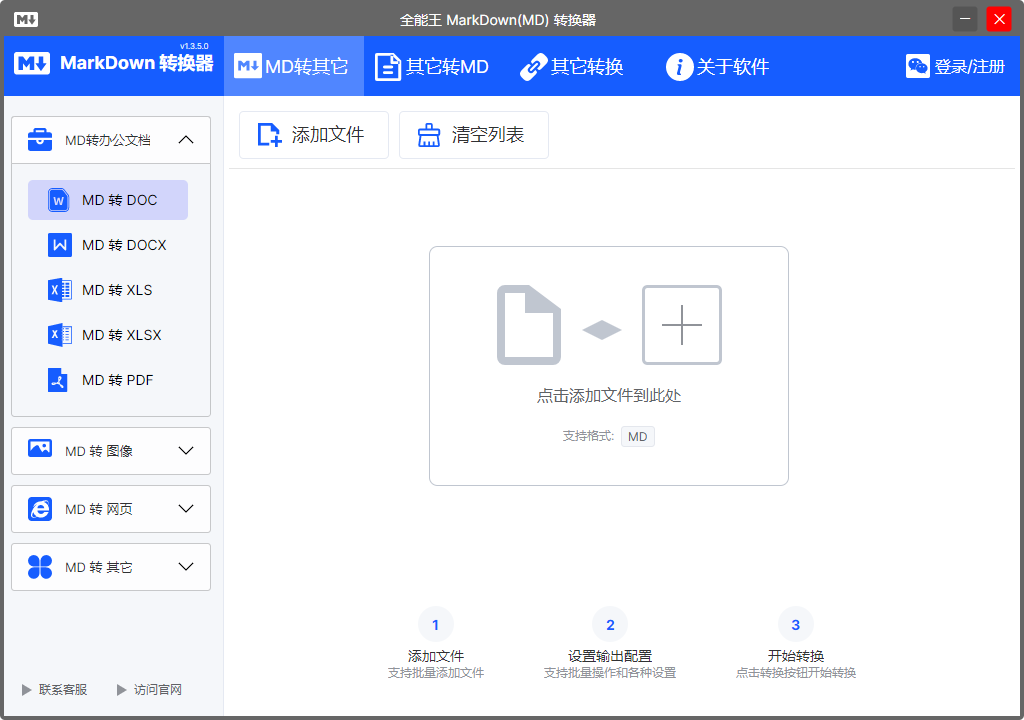Select MD 转 DOC
The height and width of the screenshot is (720, 1024).
click(108, 200)
